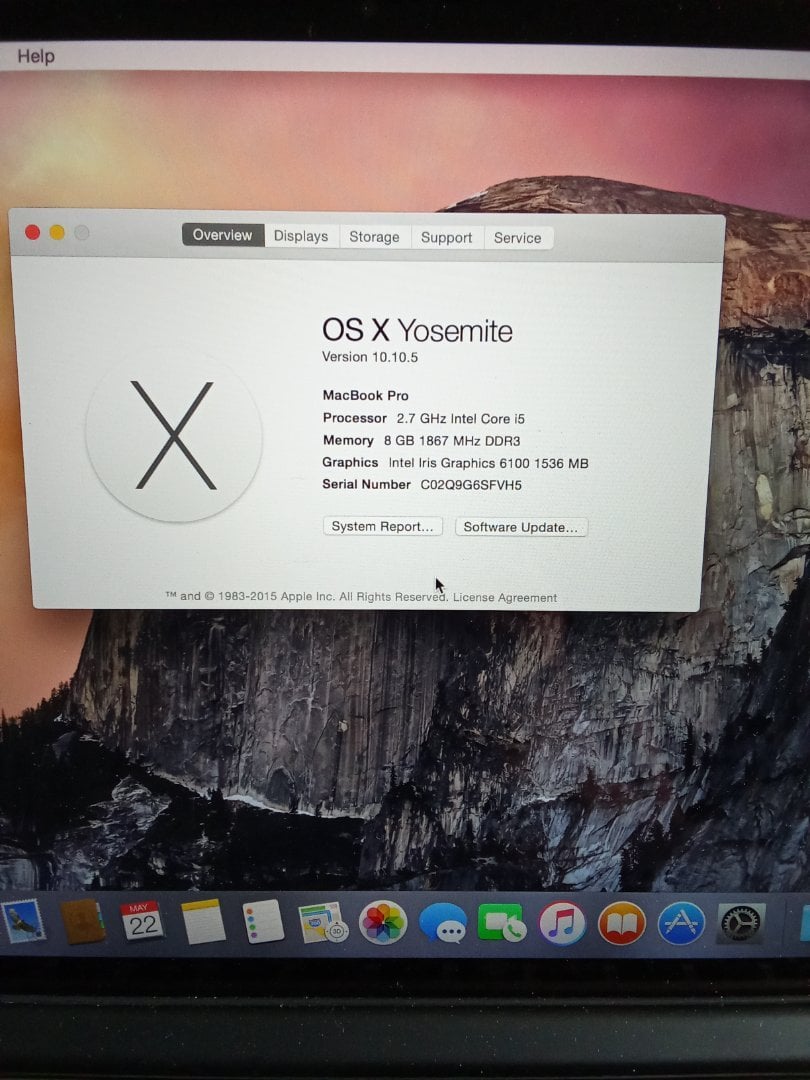
Task: Click the OS X Yosemite title
Action: click(x=417, y=331)
